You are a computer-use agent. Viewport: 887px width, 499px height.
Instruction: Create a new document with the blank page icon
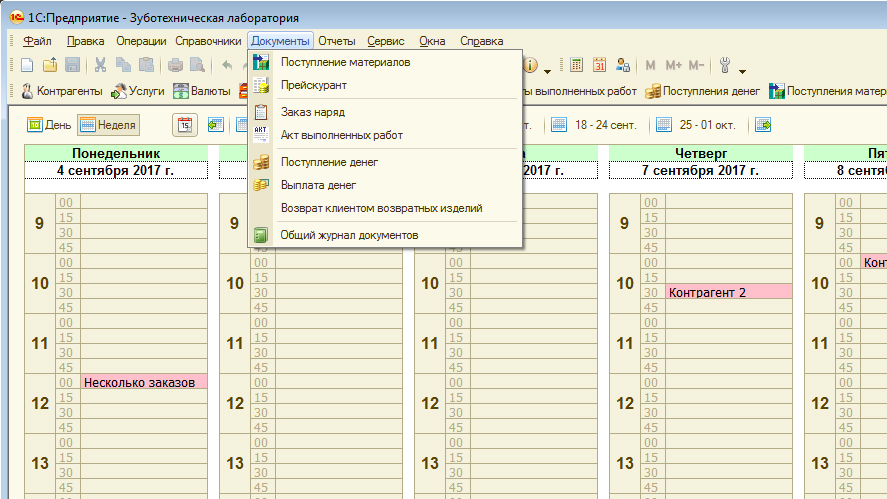(27, 66)
